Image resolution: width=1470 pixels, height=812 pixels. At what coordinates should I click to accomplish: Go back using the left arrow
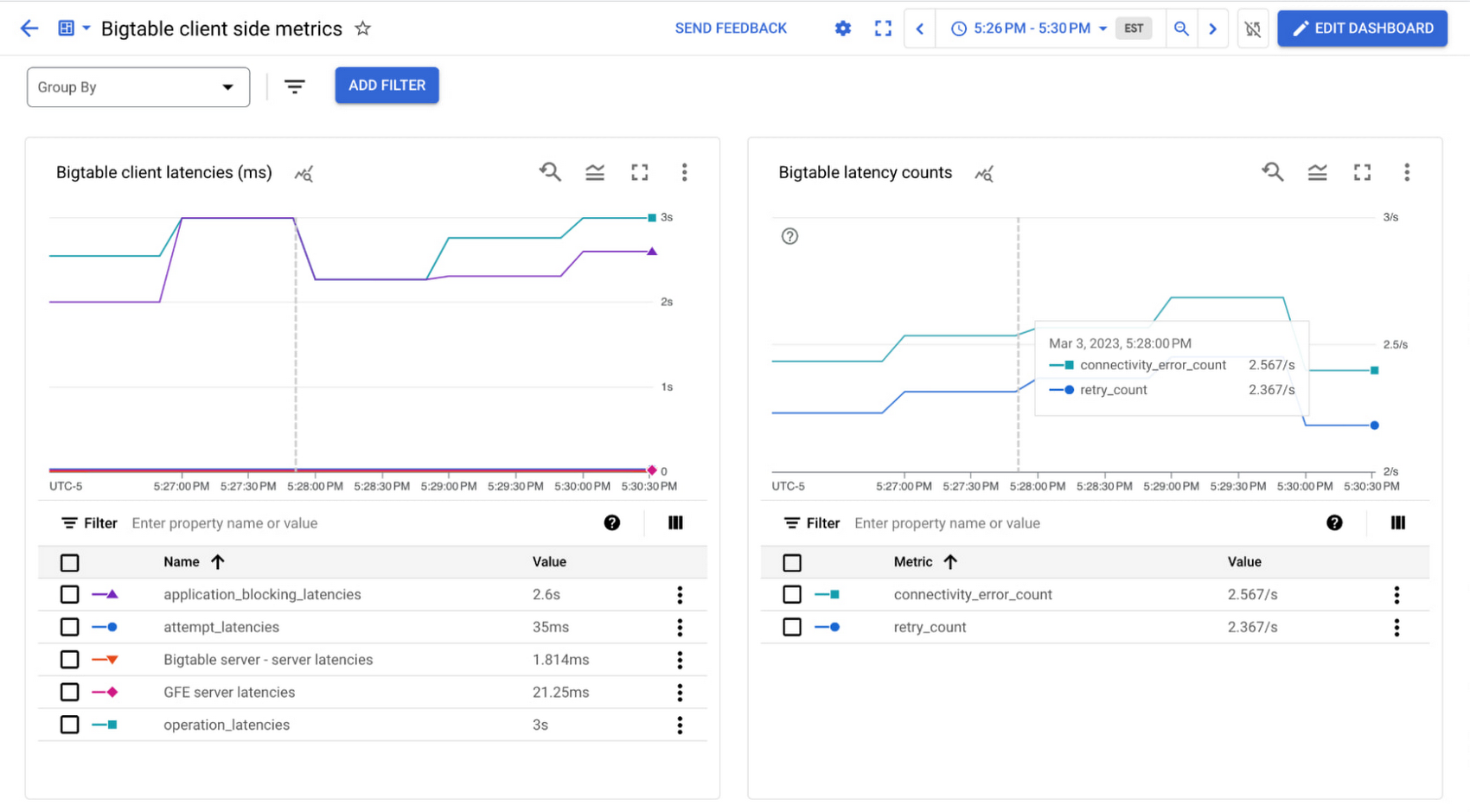(29, 29)
